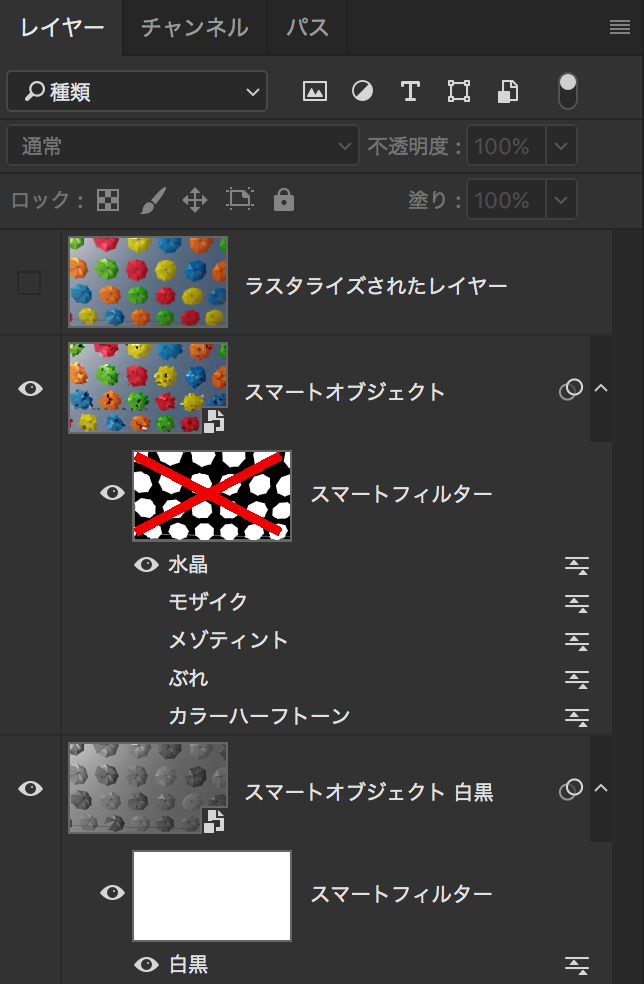Lock transparent pixels checkerboard icon
The height and width of the screenshot is (984, 644).
[x=108, y=200]
